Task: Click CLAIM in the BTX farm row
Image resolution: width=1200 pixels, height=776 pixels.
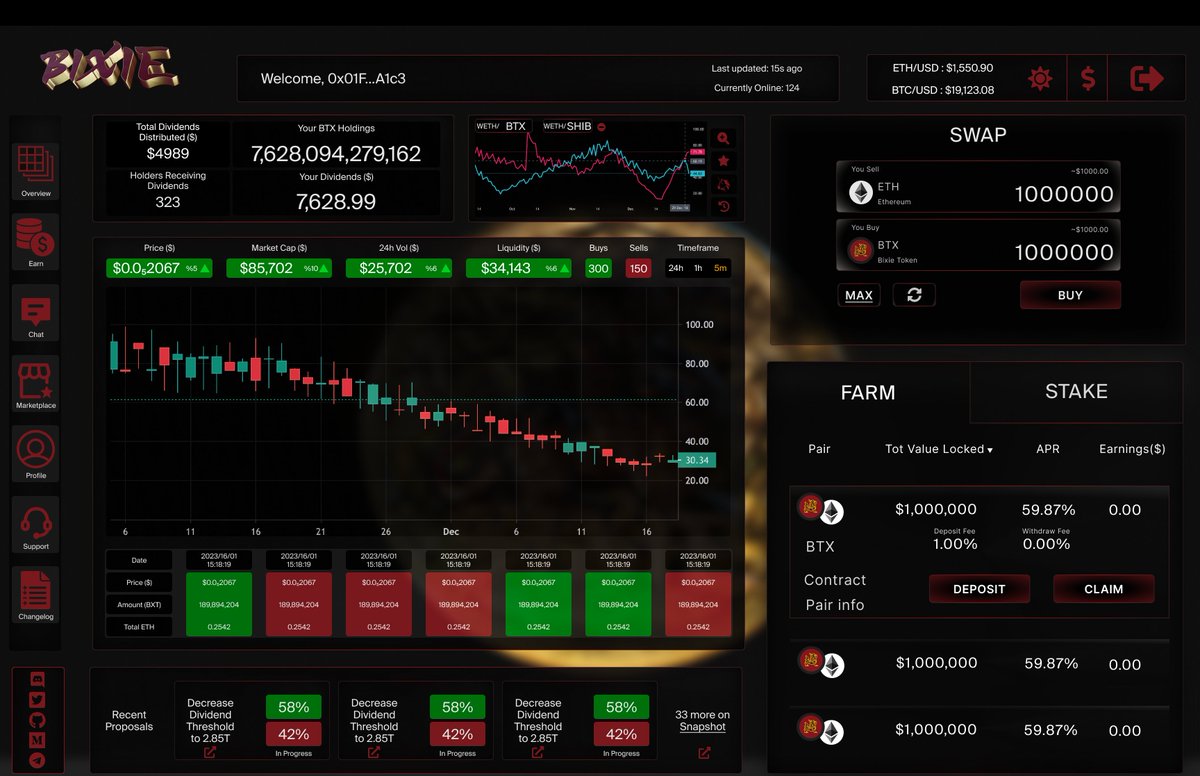Action: (1104, 589)
